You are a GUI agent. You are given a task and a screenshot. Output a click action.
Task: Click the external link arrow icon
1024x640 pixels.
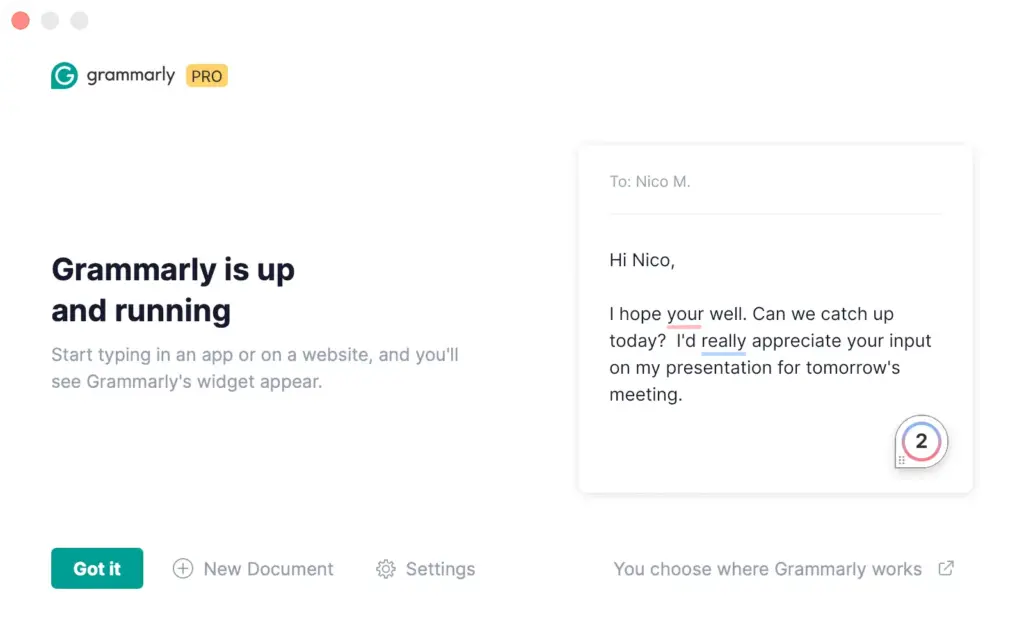click(946, 568)
